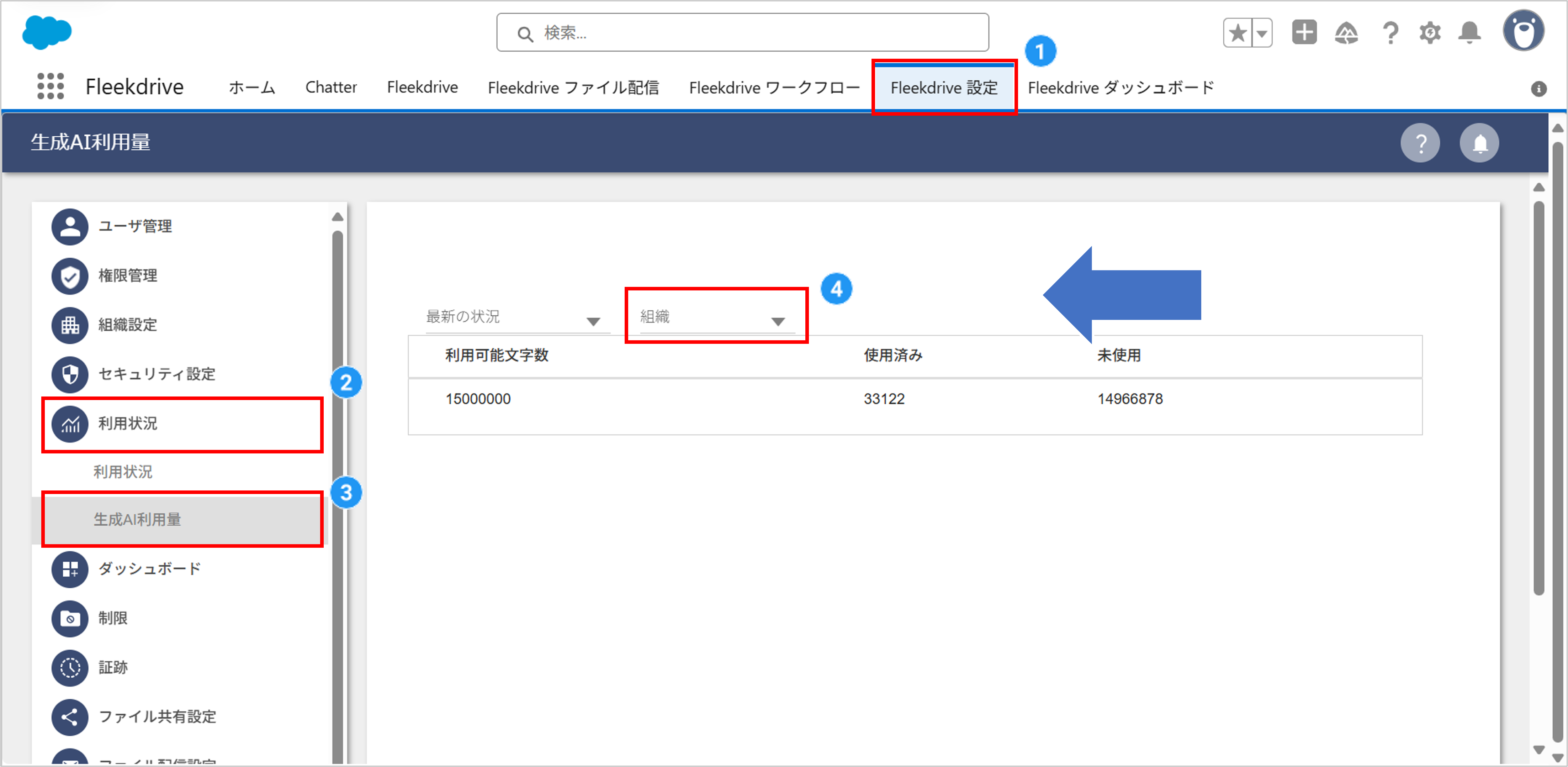Click the 利用状況 chart icon

pos(70,424)
